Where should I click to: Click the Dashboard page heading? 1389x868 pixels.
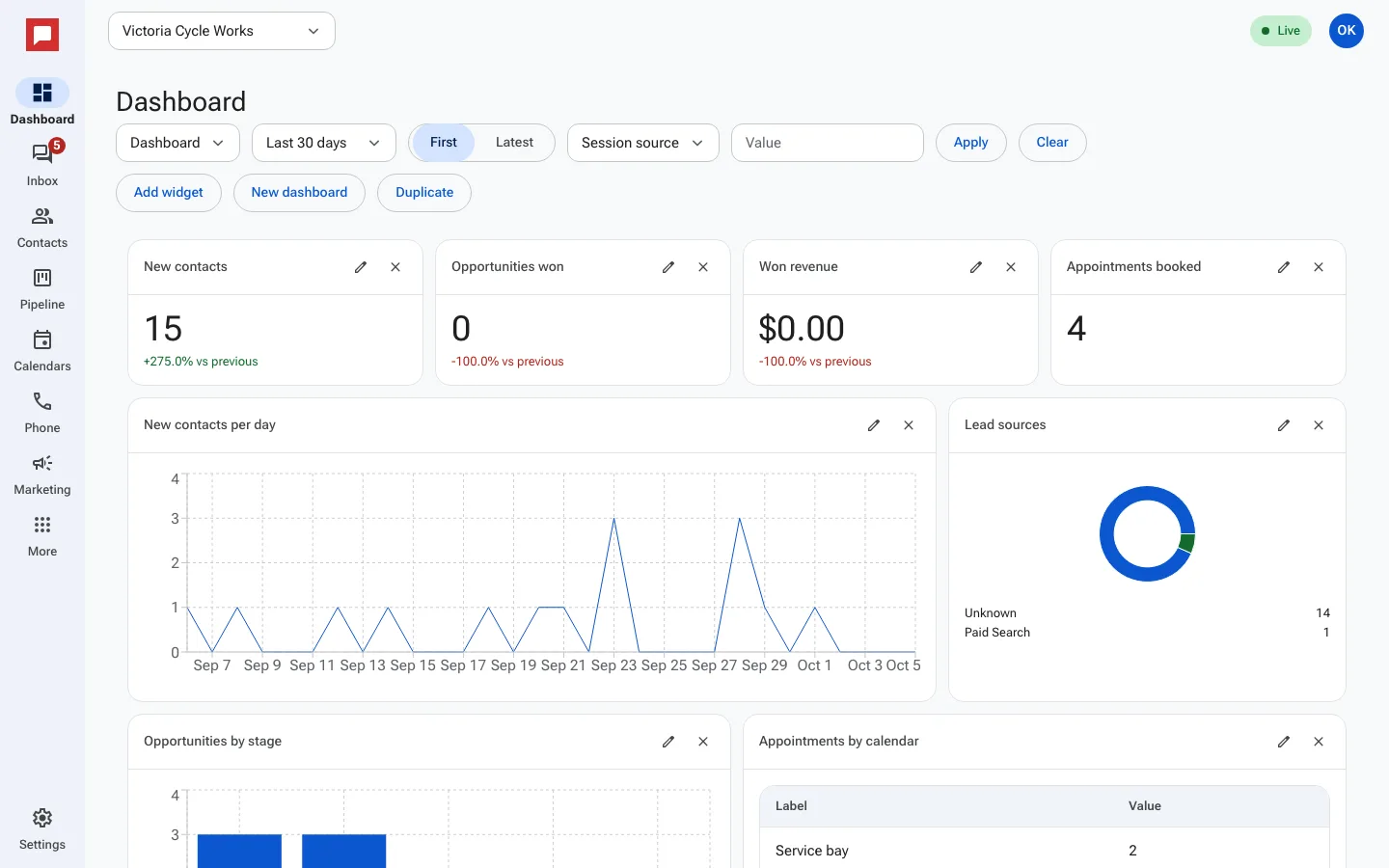(x=181, y=102)
